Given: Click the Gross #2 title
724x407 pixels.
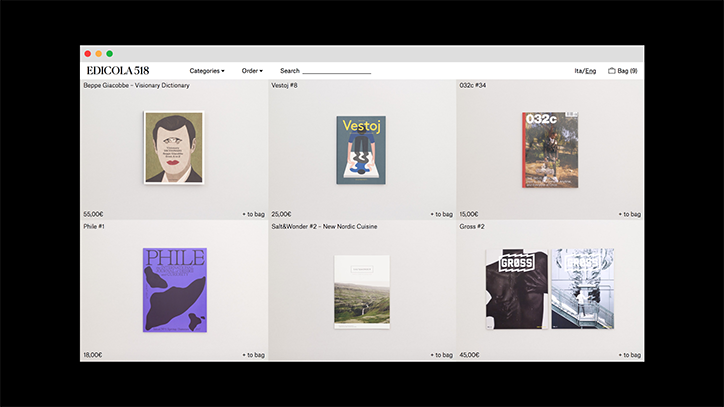Looking at the screenshot, I should point(472,226).
